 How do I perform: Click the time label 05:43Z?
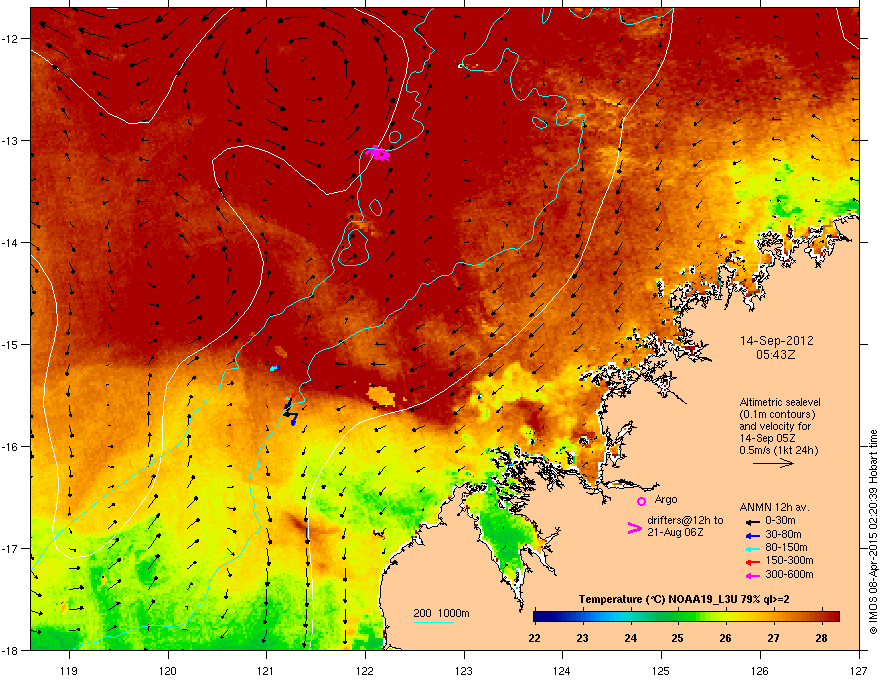point(776,355)
